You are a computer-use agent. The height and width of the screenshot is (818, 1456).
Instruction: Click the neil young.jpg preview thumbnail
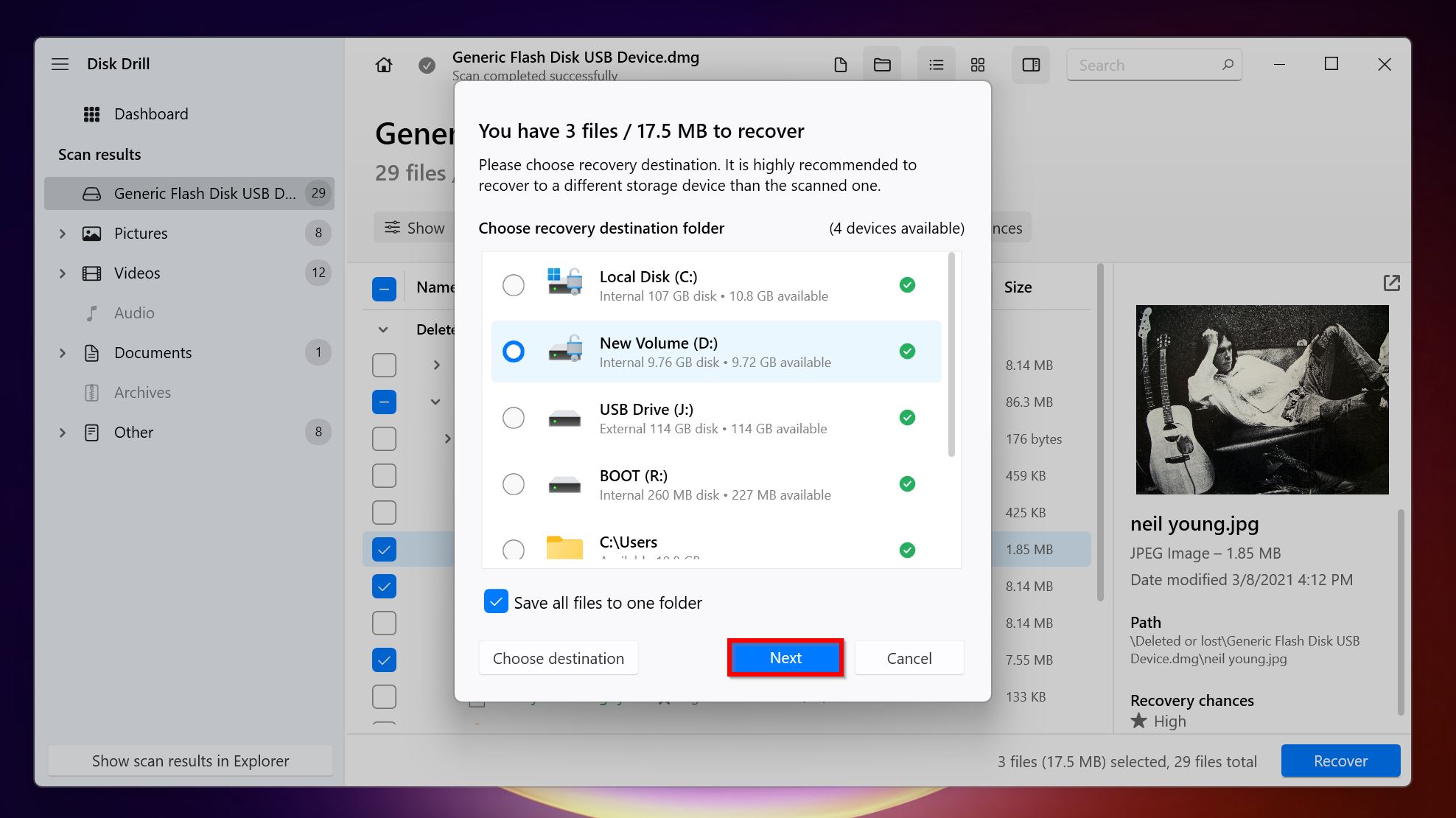tap(1262, 399)
